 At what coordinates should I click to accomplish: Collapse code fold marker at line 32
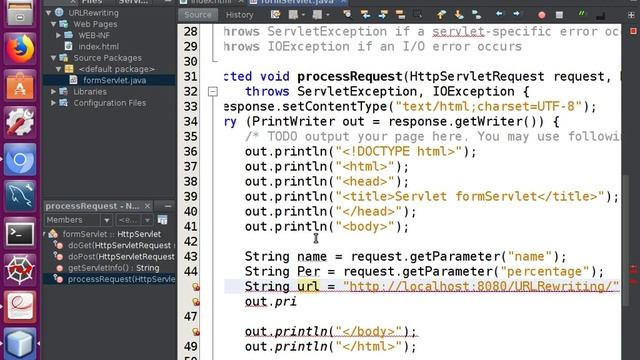click(x=213, y=92)
